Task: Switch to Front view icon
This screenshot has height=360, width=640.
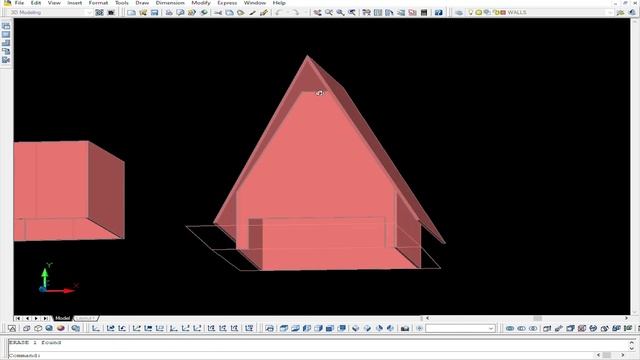Action: [330, 328]
